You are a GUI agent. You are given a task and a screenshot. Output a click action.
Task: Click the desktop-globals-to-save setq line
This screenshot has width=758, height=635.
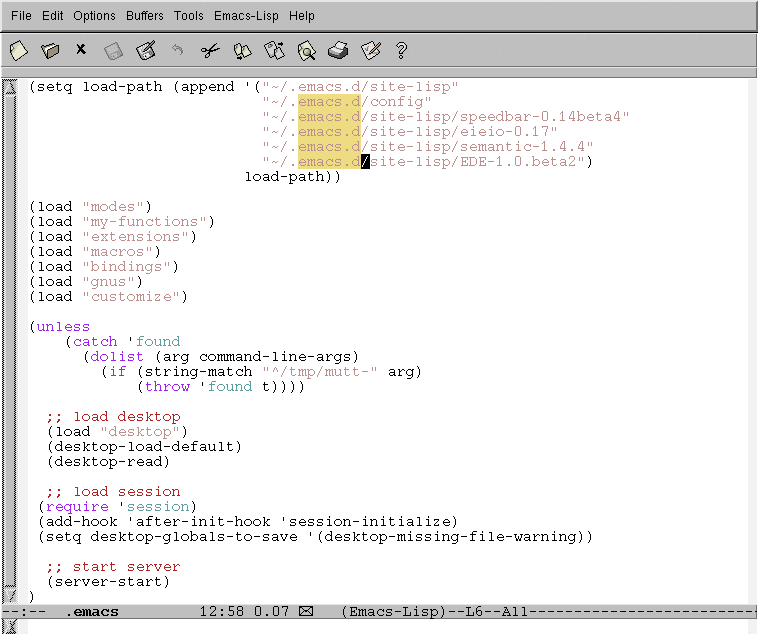(315, 536)
